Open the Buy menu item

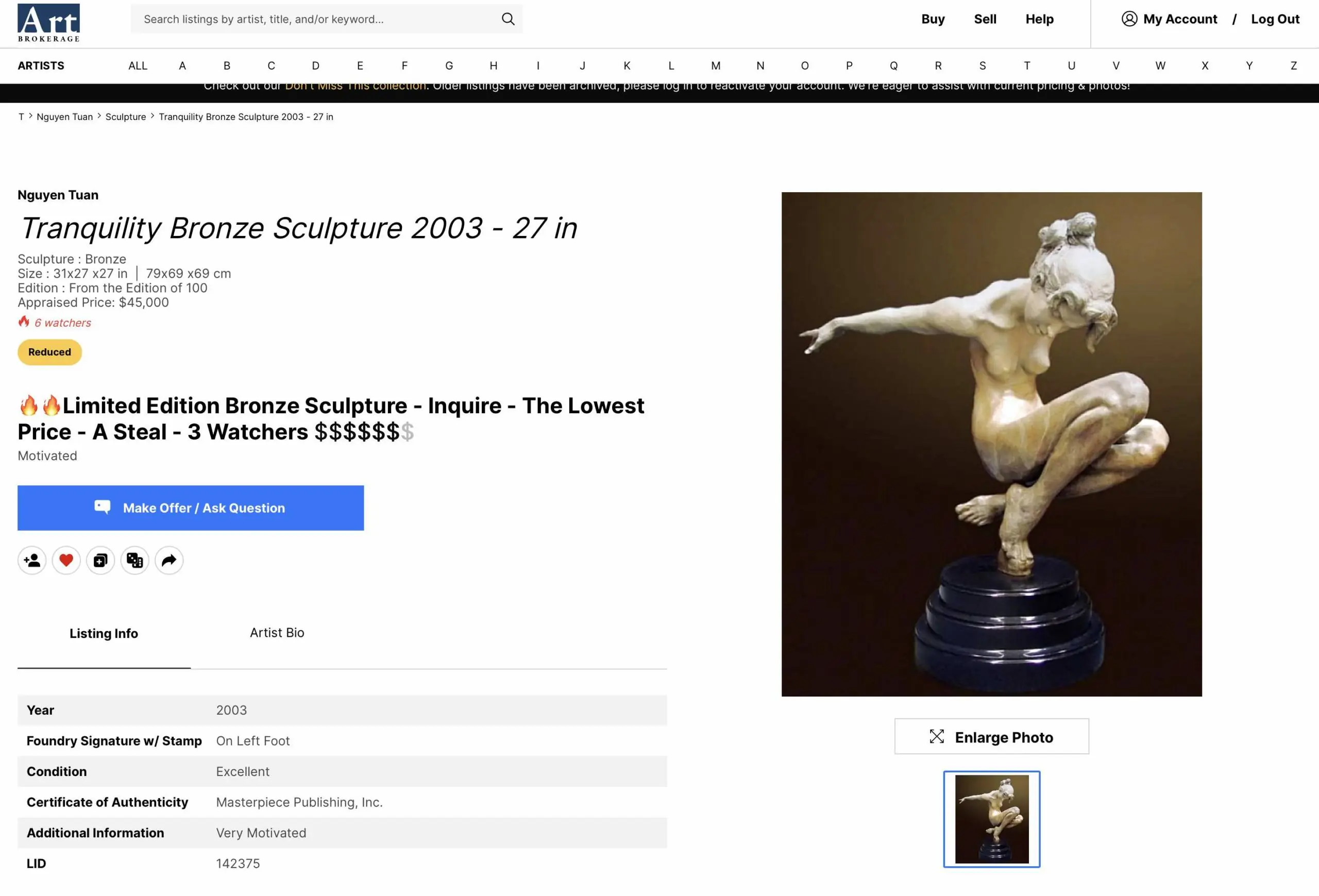pos(933,19)
